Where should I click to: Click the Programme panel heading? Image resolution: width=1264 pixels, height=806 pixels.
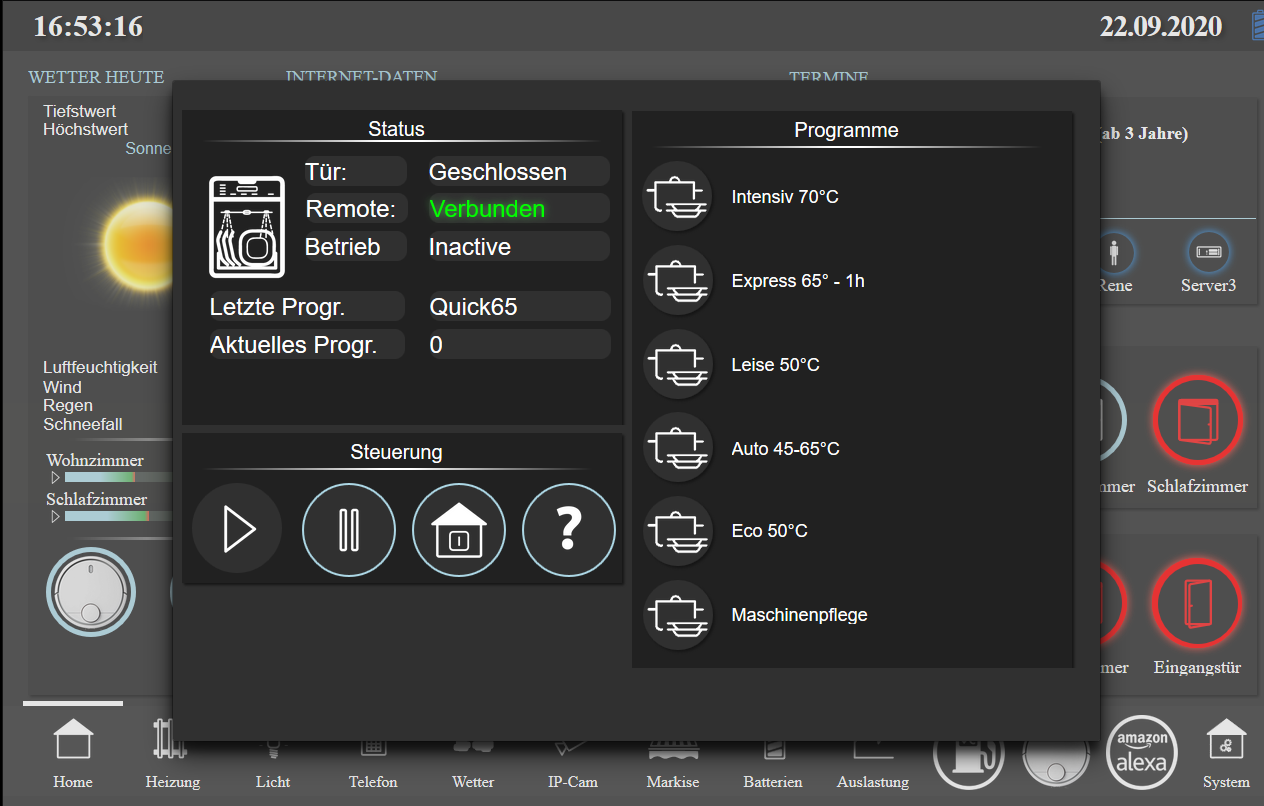coord(846,130)
